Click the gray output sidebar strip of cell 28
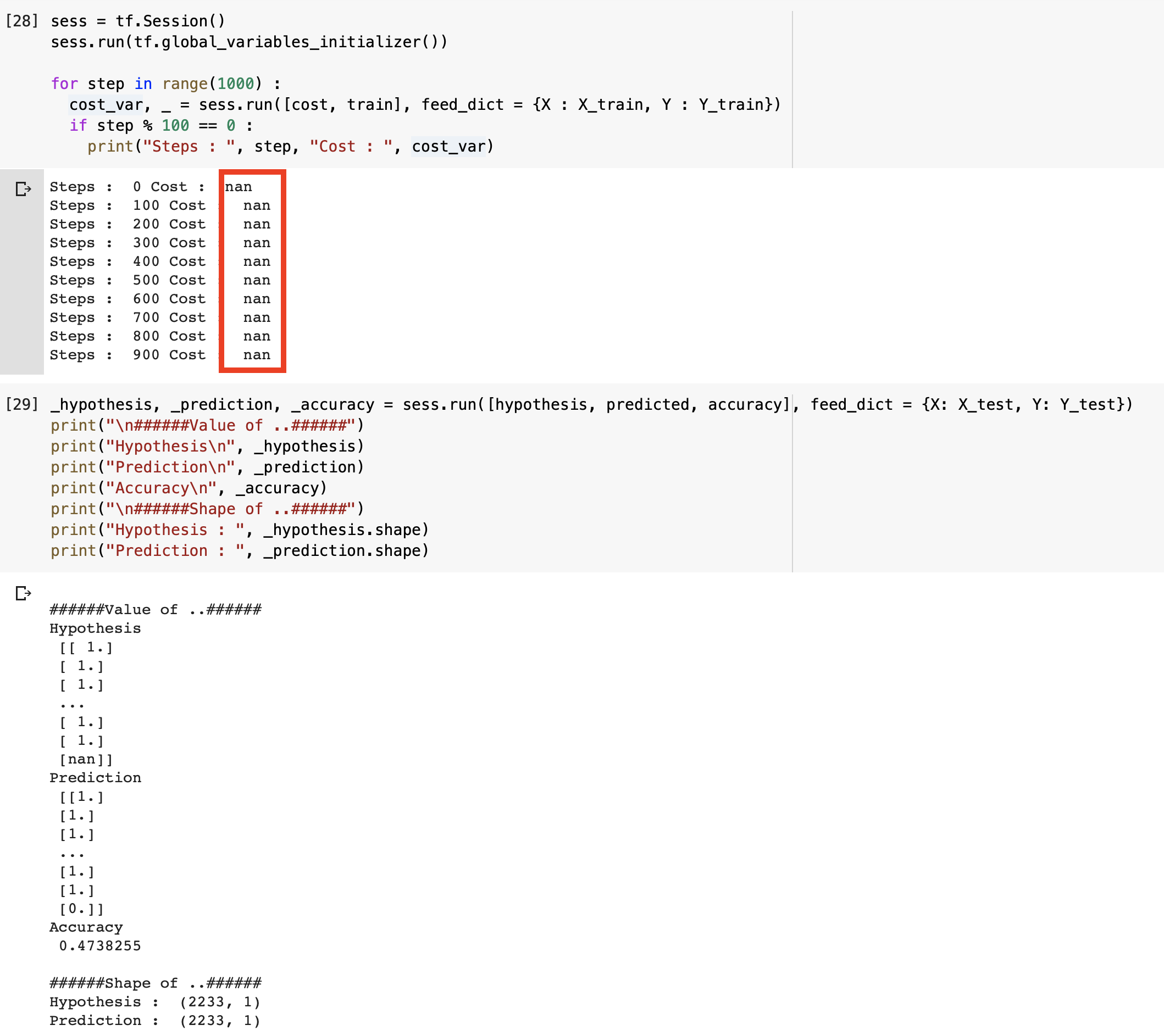This screenshot has height=1036, width=1164. 21,285
